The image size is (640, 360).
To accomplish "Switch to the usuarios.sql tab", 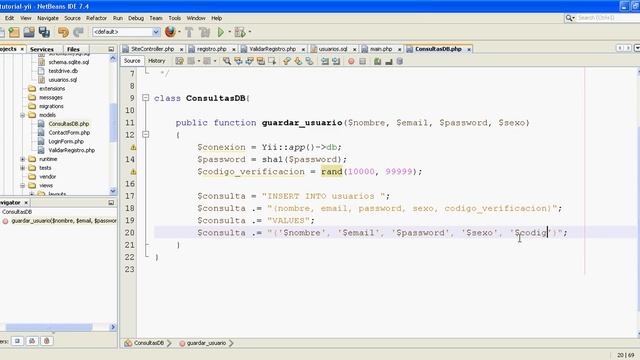I will (333, 49).
